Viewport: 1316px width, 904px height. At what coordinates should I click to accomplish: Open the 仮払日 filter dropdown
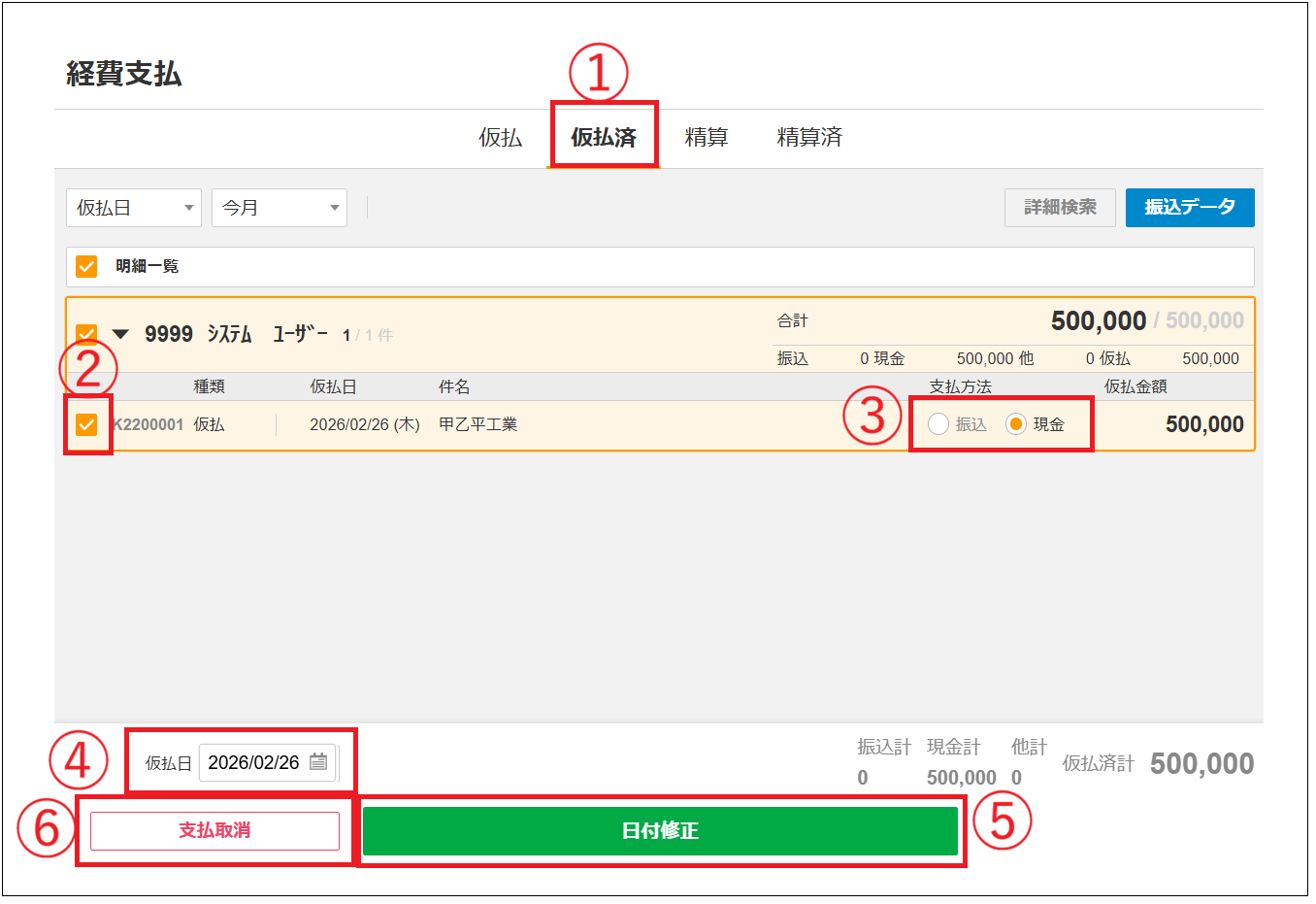(134, 208)
